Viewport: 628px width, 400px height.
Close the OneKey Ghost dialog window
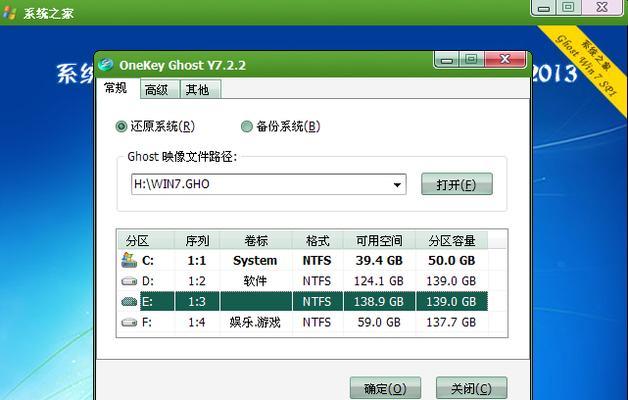(505, 60)
